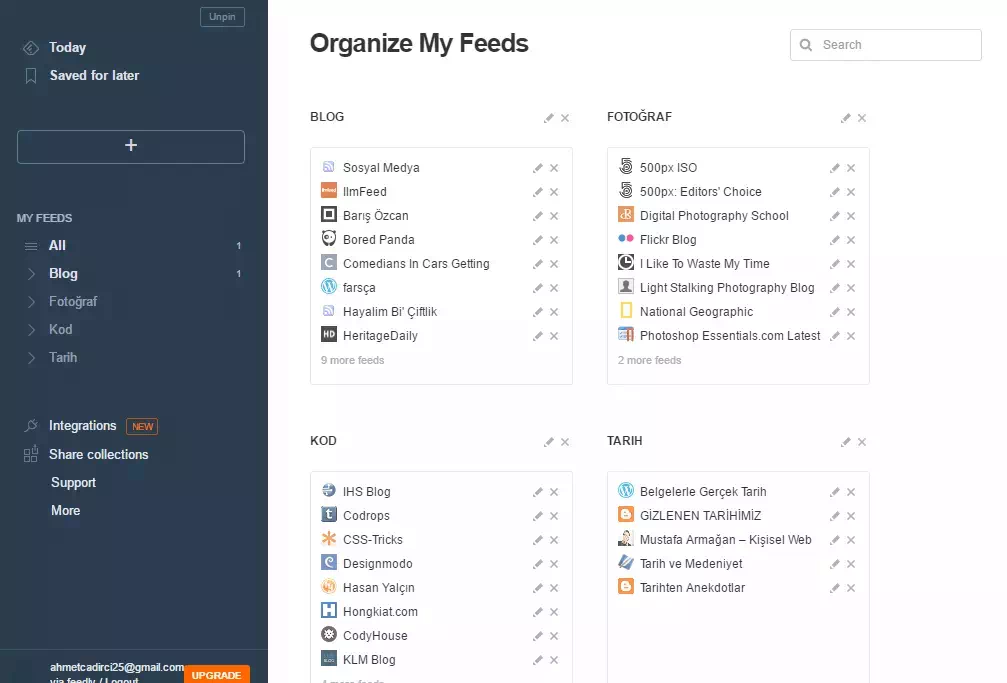Open the Support menu item
The height and width of the screenshot is (683, 1007).
click(73, 483)
